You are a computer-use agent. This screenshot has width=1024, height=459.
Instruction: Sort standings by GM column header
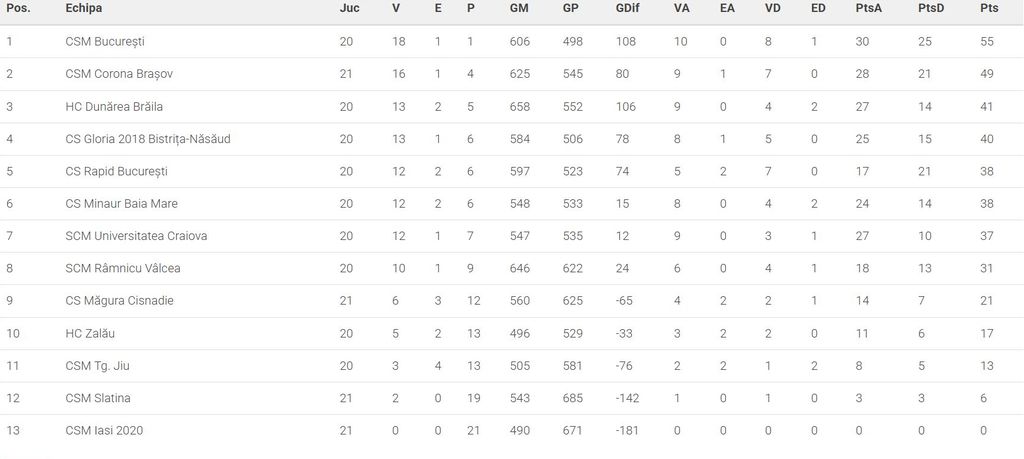519,8
